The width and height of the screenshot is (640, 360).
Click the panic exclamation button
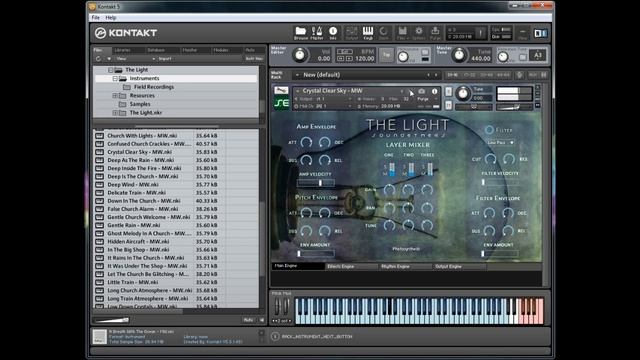[480, 33]
